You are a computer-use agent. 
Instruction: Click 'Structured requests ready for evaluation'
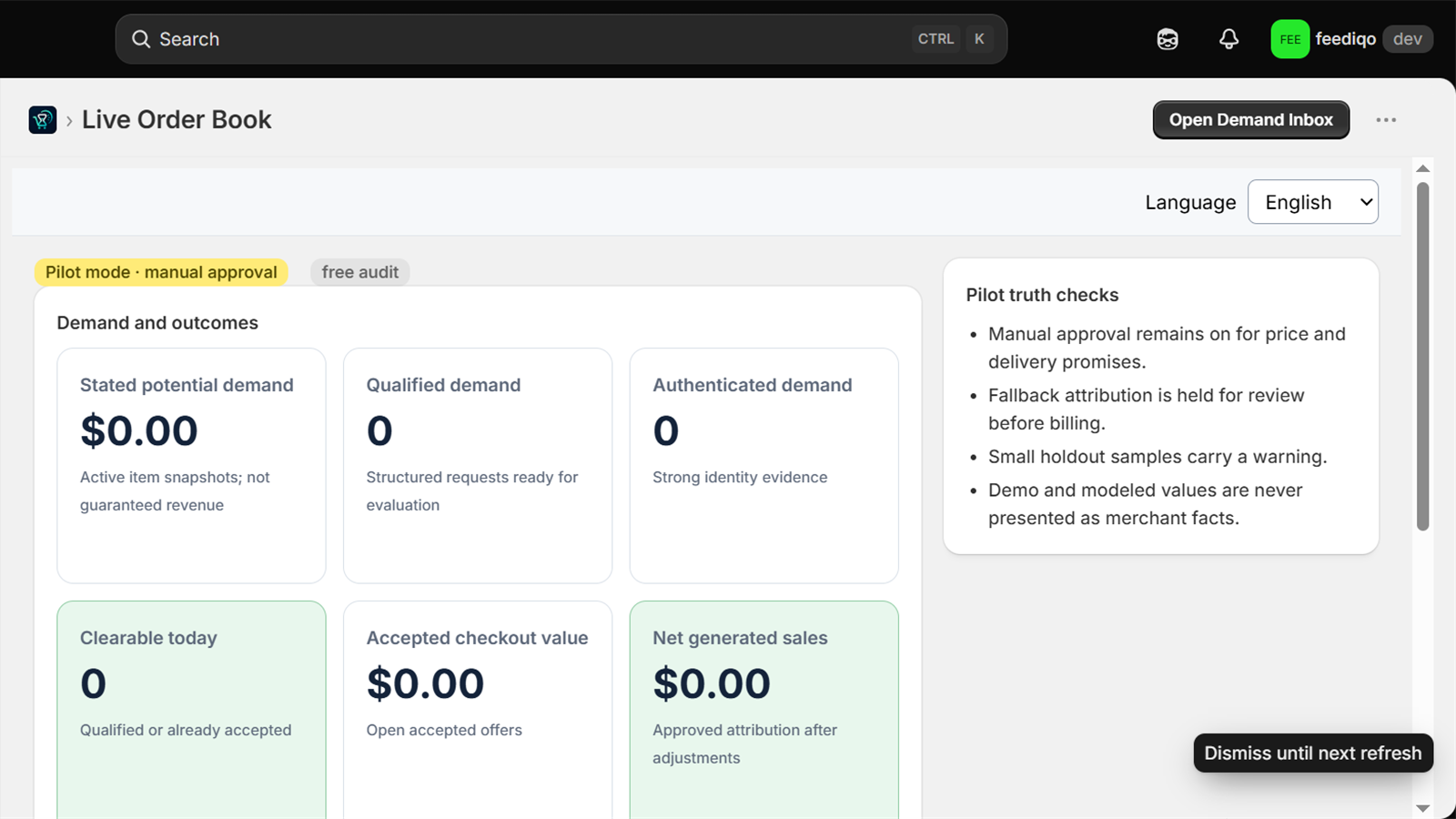472,490
